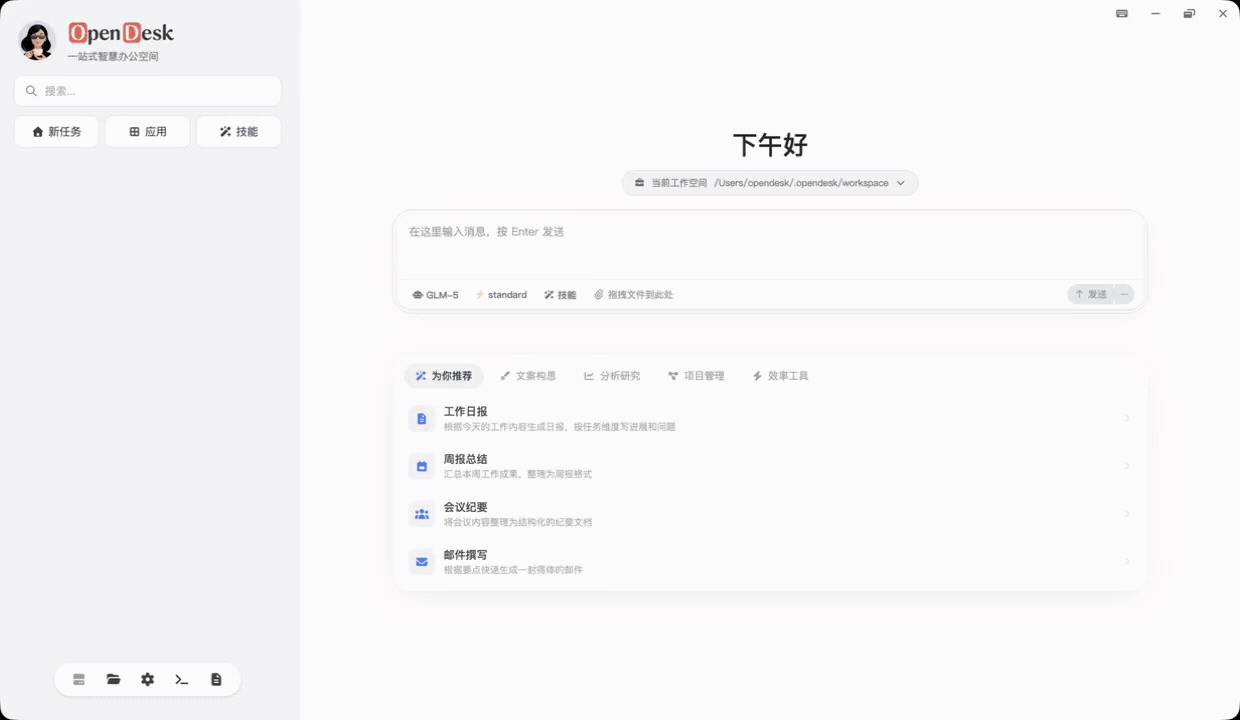The image size is (1240, 720).
Task: Change the standard mode selector
Action: (x=501, y=295)
